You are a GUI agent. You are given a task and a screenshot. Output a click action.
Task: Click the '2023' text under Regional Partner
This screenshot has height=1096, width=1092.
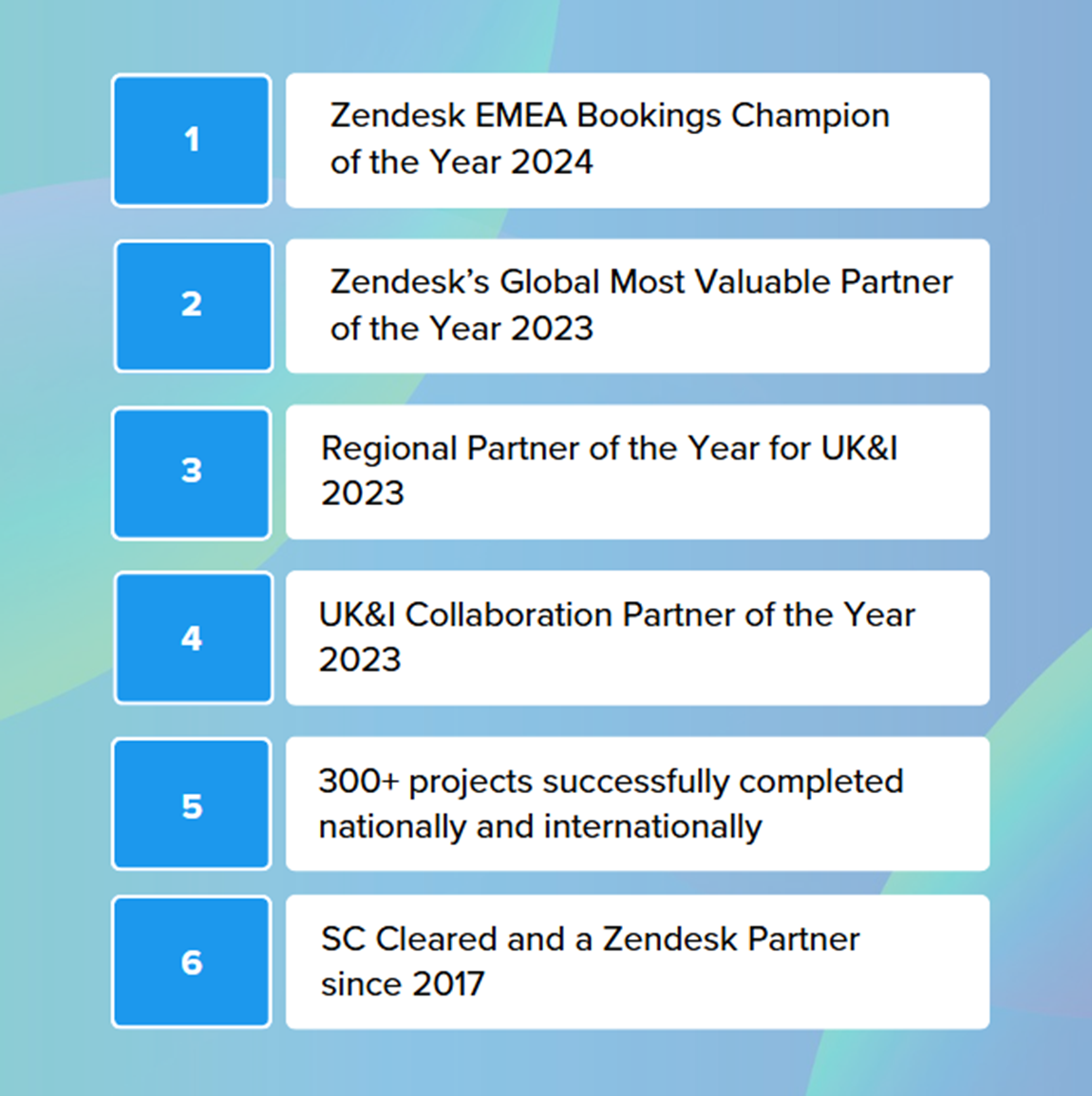(363, 494)
